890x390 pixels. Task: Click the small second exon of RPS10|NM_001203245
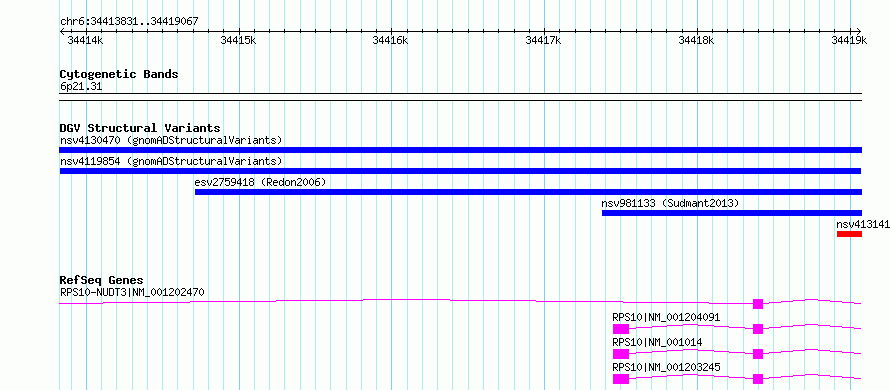(758, 379)
